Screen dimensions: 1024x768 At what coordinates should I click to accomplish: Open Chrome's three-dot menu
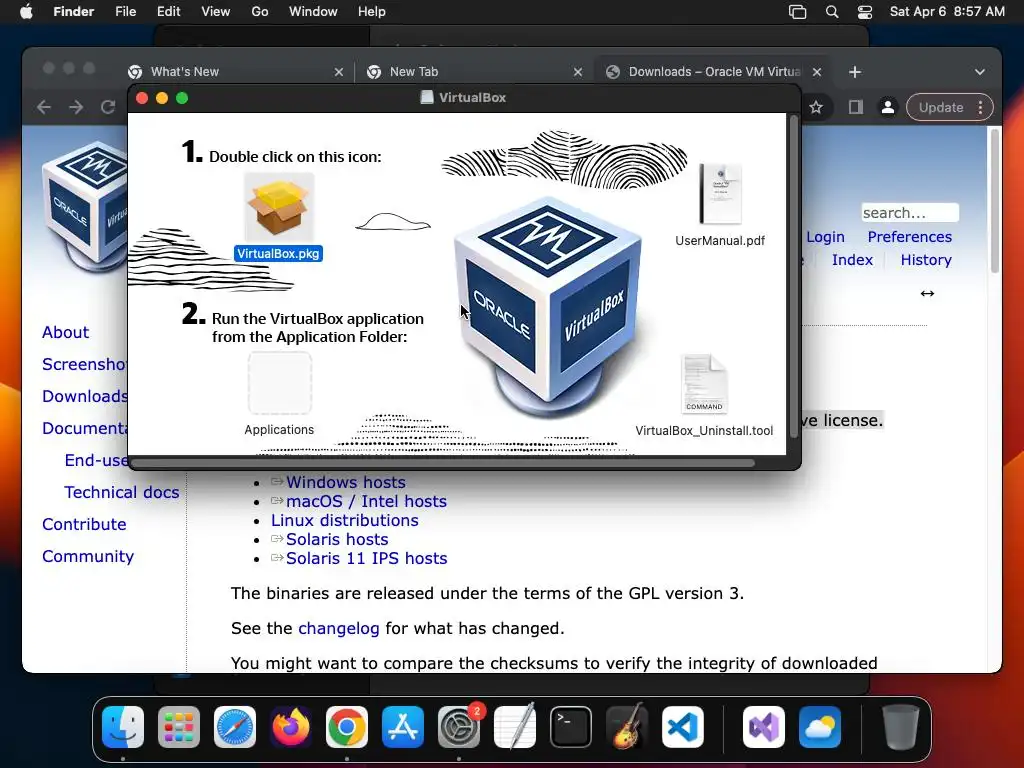[x=980, y=107]
